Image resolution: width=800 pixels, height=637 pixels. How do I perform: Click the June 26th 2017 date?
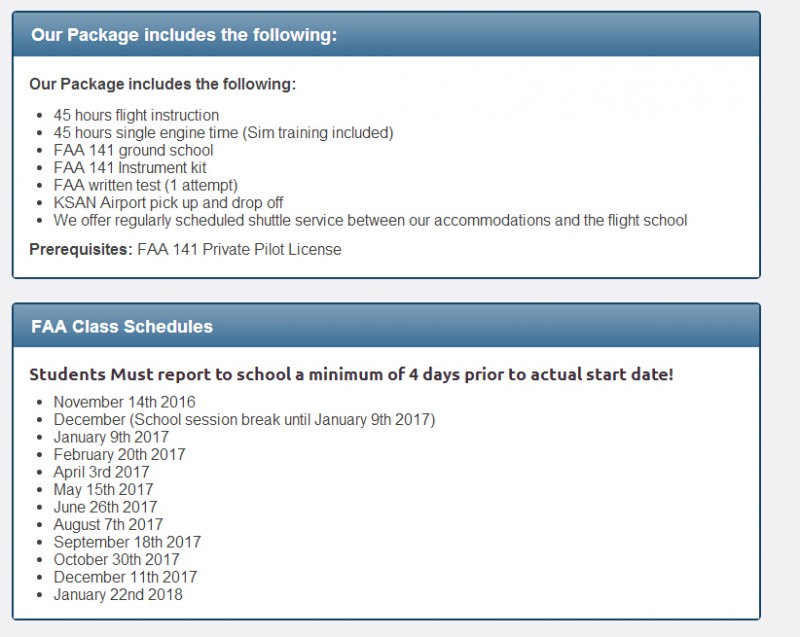coord(105,507)
